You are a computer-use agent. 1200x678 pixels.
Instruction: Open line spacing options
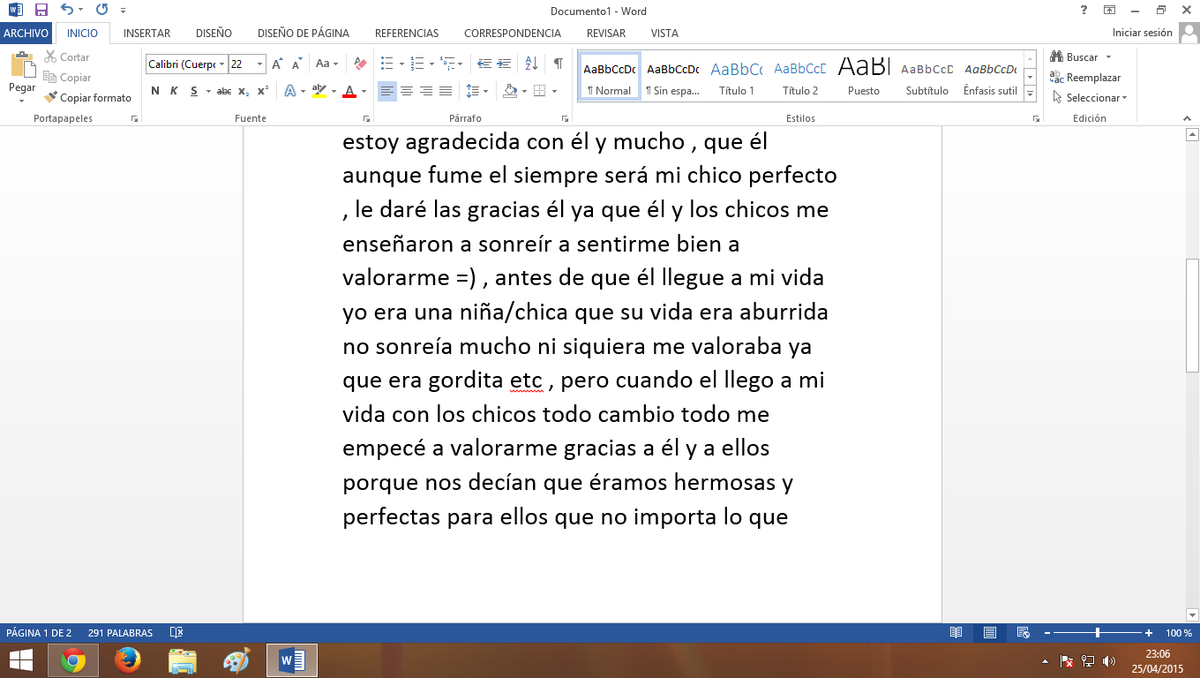(477, 91)
